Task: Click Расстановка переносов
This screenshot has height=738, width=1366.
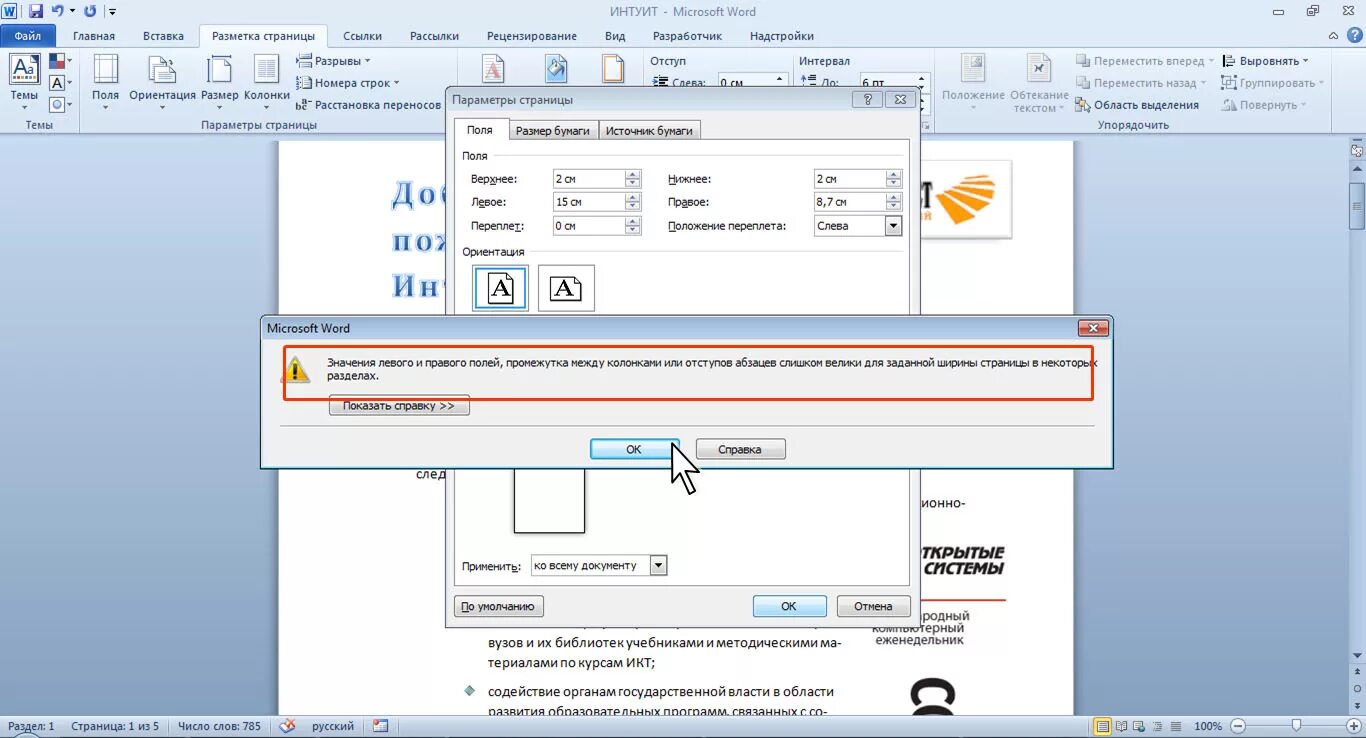Action: point(369,104)
